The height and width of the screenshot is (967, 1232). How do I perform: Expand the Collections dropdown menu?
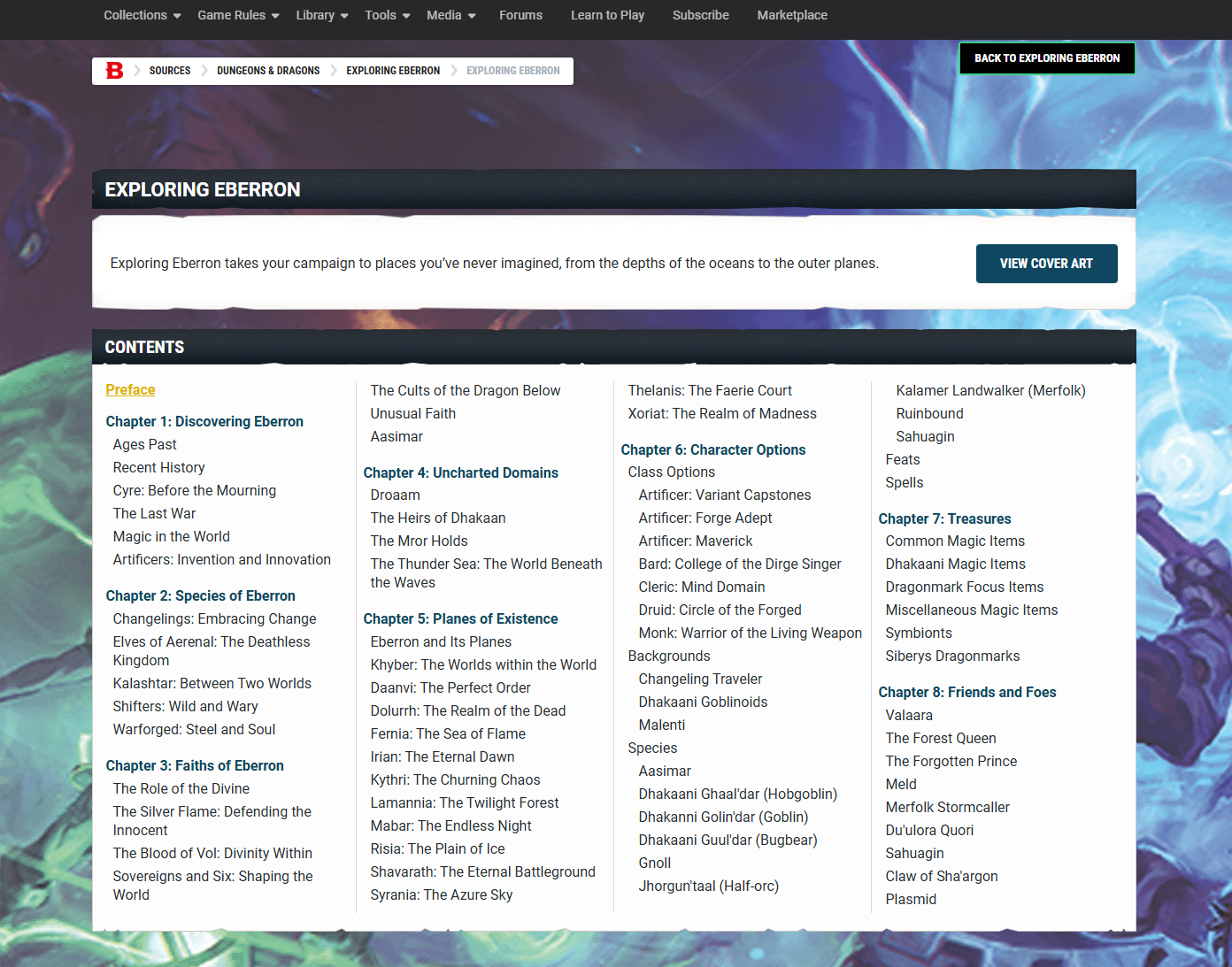(142, 15)
